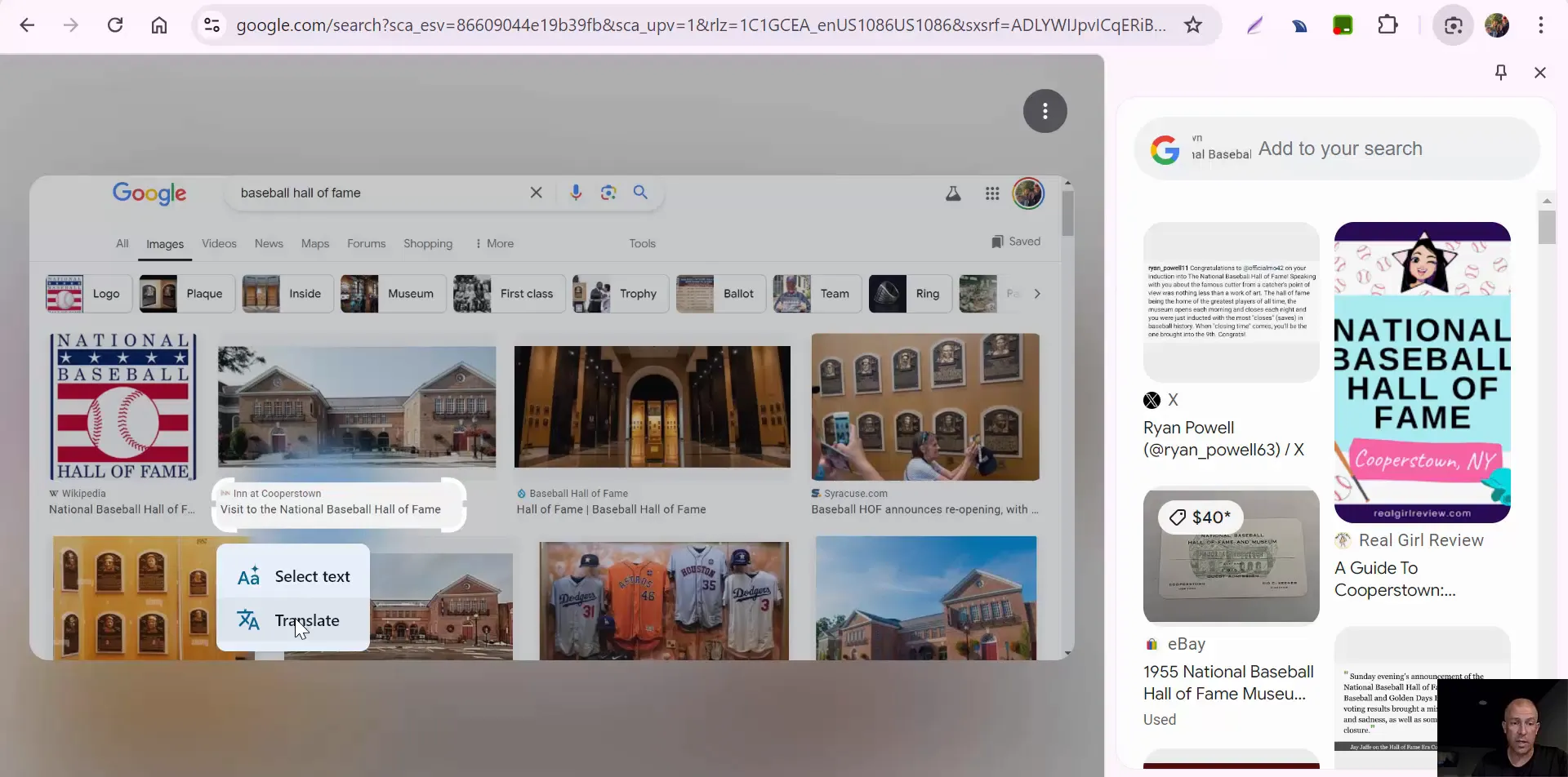
Task: Filter images by Logo chip
Action: coord(88,294)
